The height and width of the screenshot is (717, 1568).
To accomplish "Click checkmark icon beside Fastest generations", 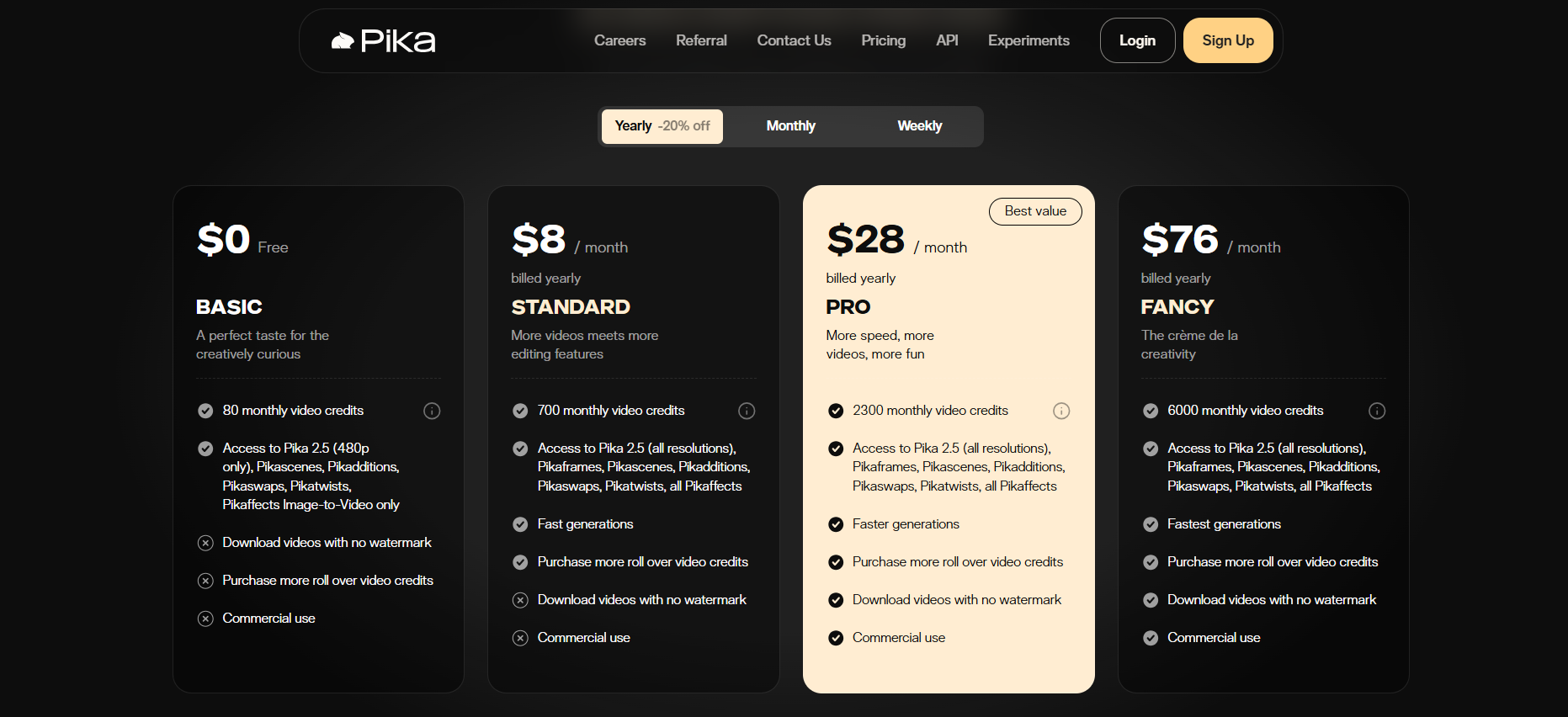I will (1151, 524).
